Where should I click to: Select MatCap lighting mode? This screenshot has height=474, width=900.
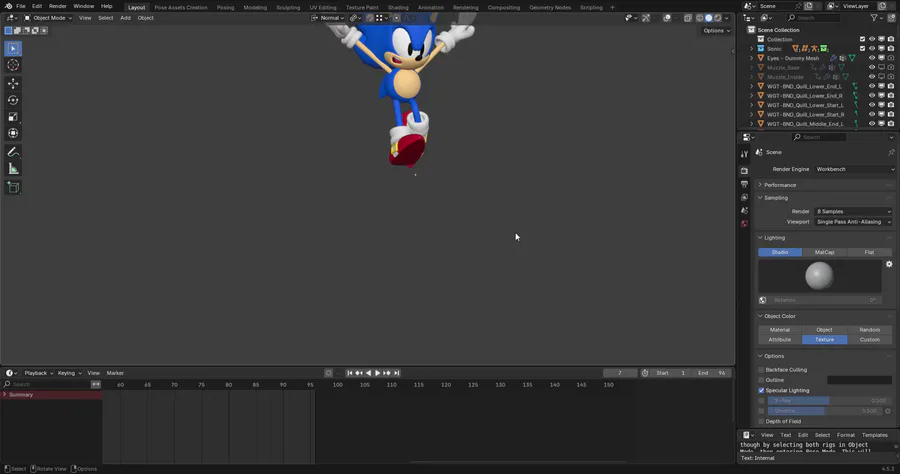(x=824, y=252)
